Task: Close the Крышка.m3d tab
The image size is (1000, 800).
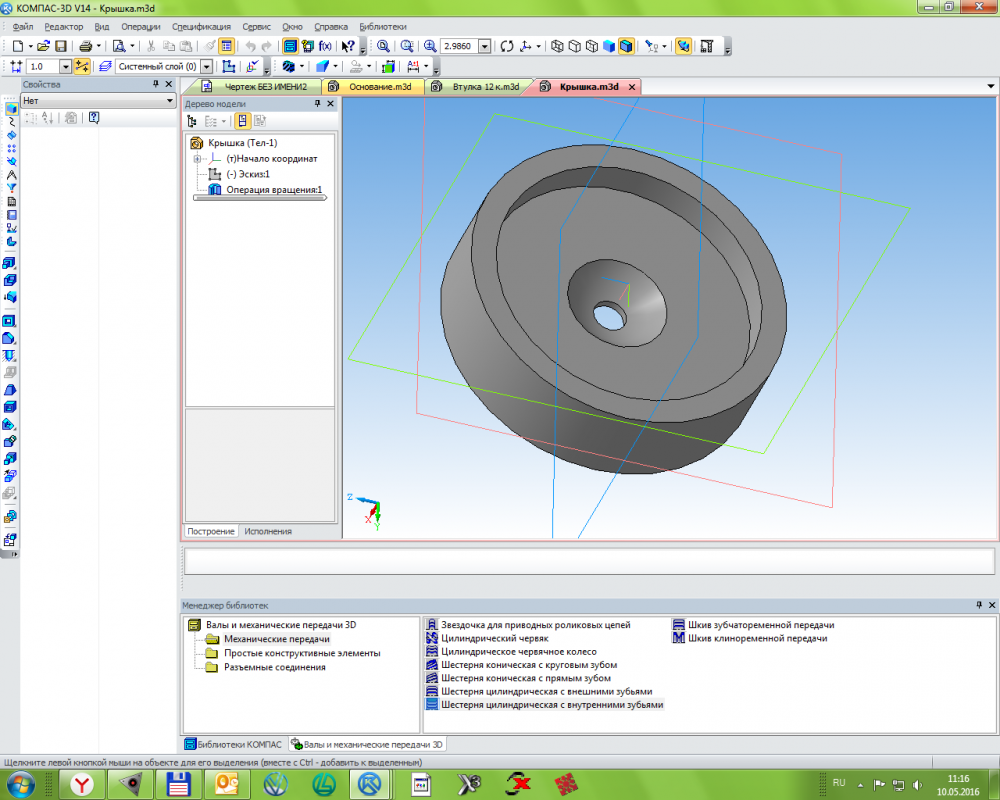Action: [x=632, y=87]
